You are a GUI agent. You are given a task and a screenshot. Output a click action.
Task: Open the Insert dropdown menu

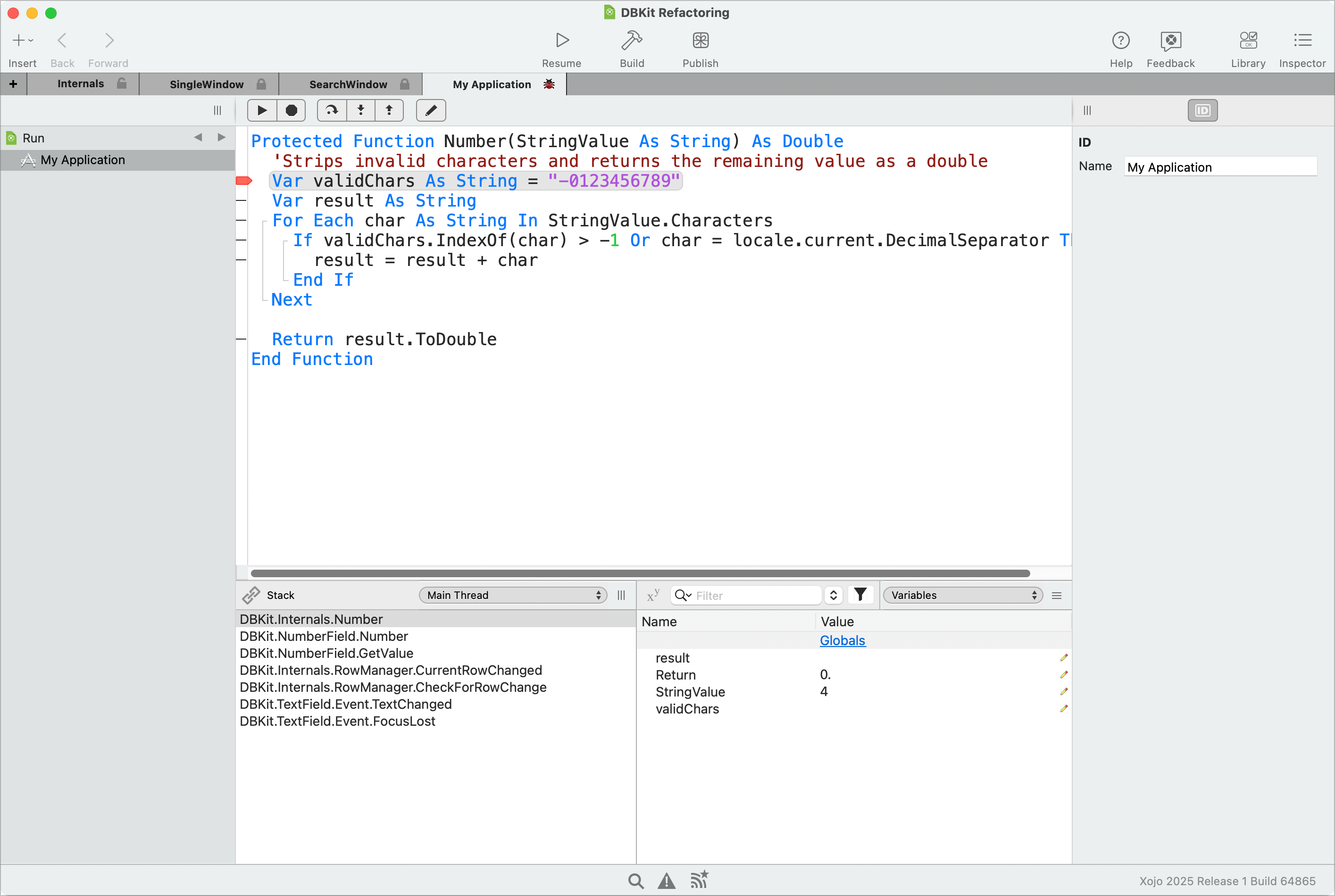pos(22,41)
